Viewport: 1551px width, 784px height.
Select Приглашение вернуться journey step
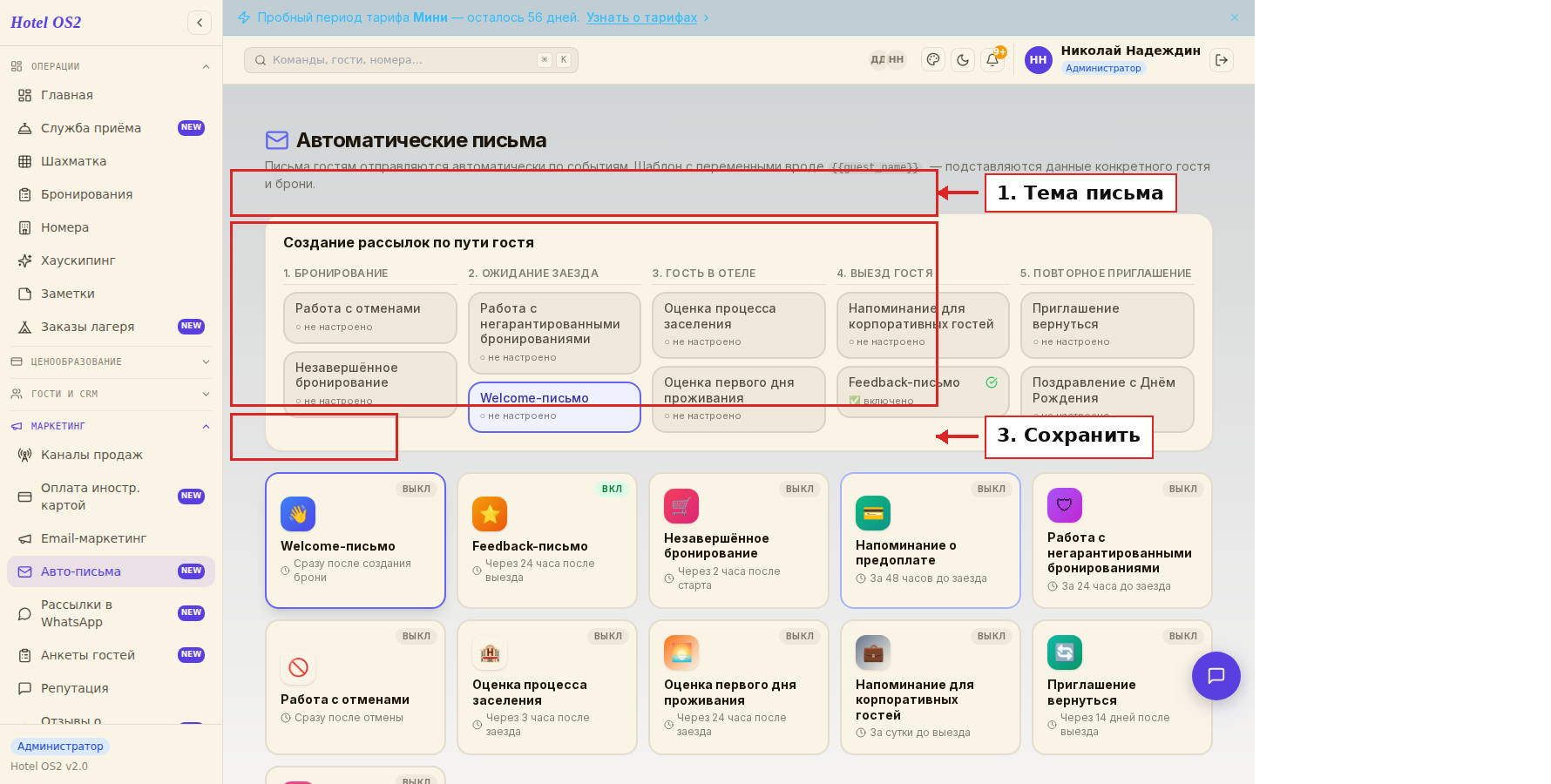tap(1107, 325)
